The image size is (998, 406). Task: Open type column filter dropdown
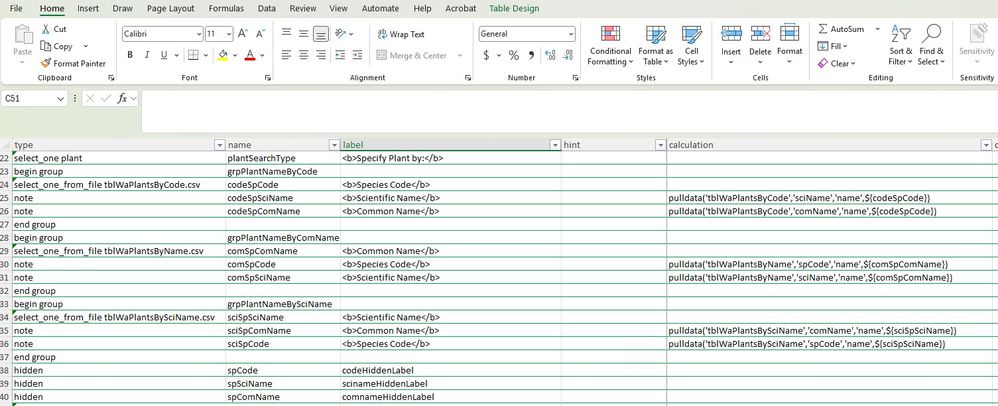point(220,145)
